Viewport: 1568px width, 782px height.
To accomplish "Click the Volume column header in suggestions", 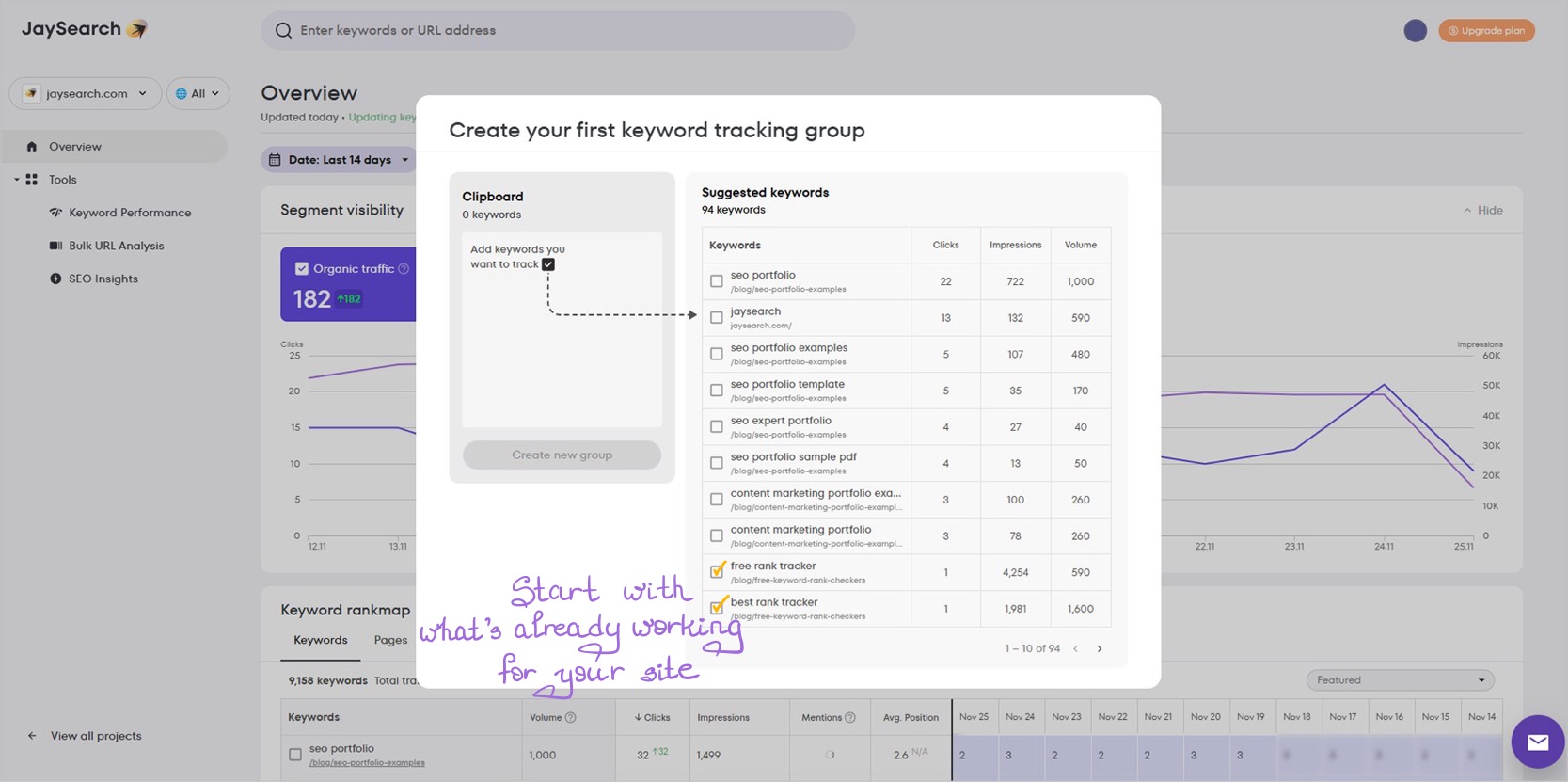I will click(1081, 245).
